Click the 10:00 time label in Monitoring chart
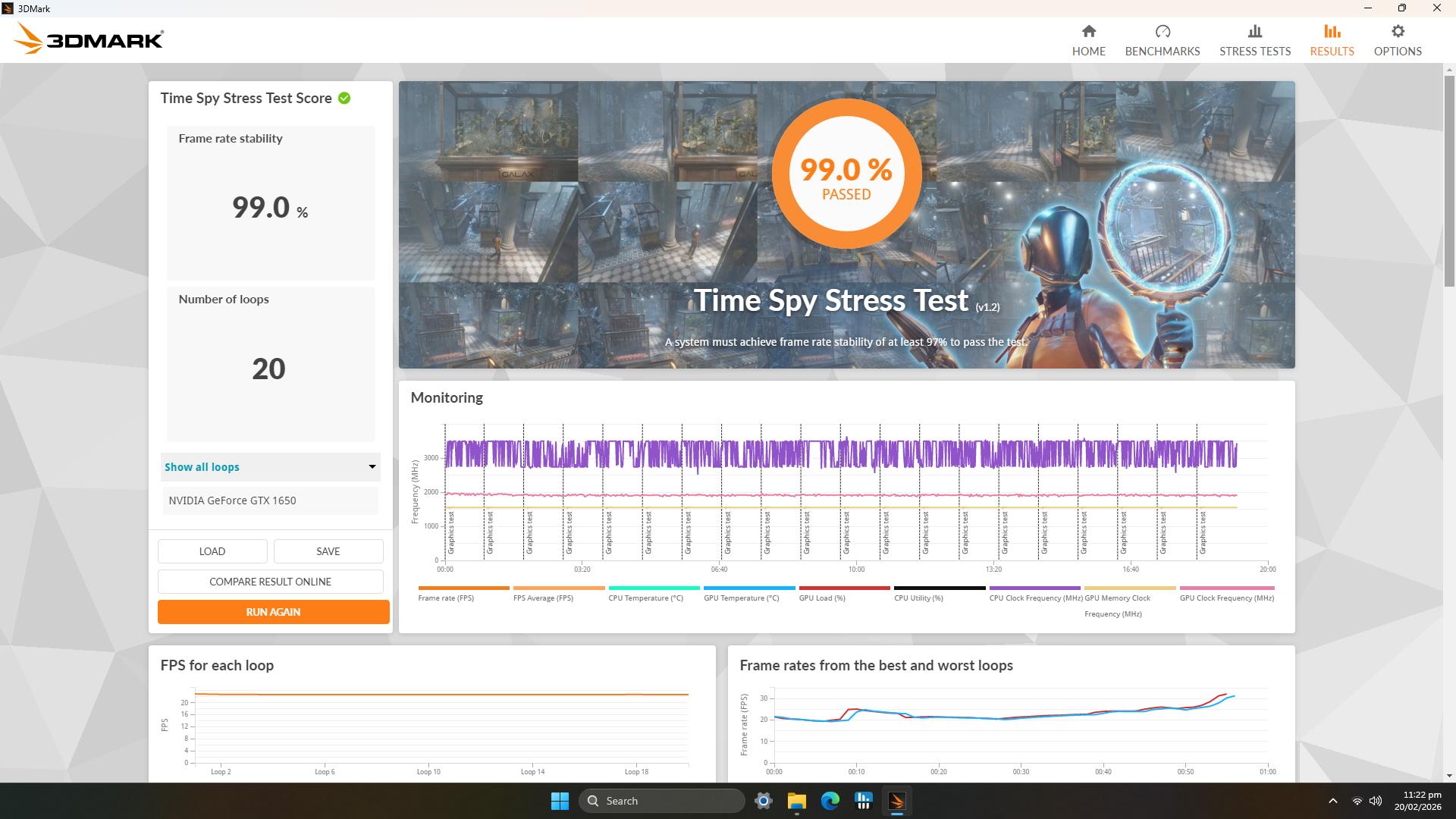This screenshot has height=819, width=1456. [856, 569]
